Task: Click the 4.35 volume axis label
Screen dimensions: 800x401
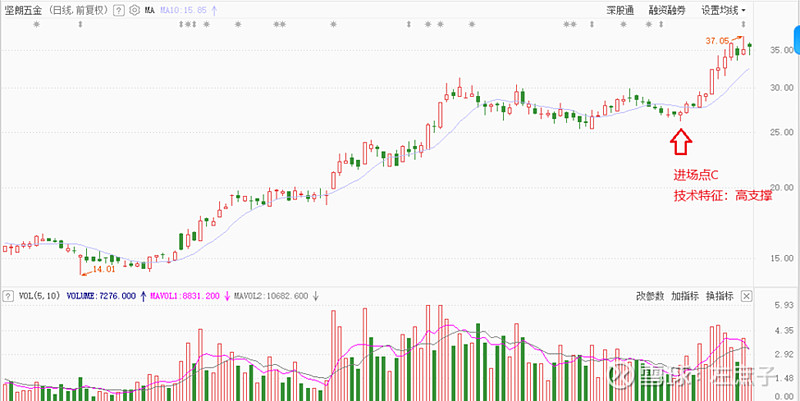Action: tap(784, 331)
